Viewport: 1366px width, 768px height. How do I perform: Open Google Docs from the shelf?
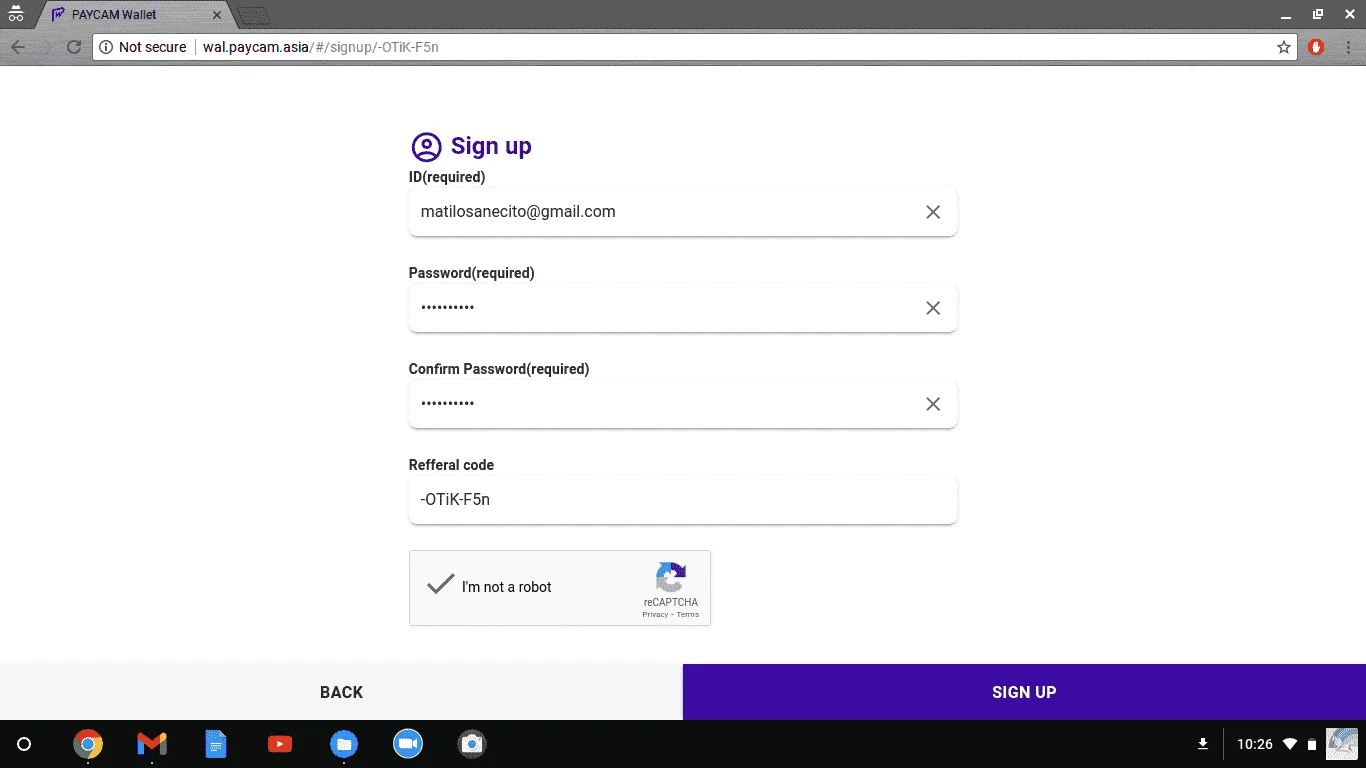216,744
